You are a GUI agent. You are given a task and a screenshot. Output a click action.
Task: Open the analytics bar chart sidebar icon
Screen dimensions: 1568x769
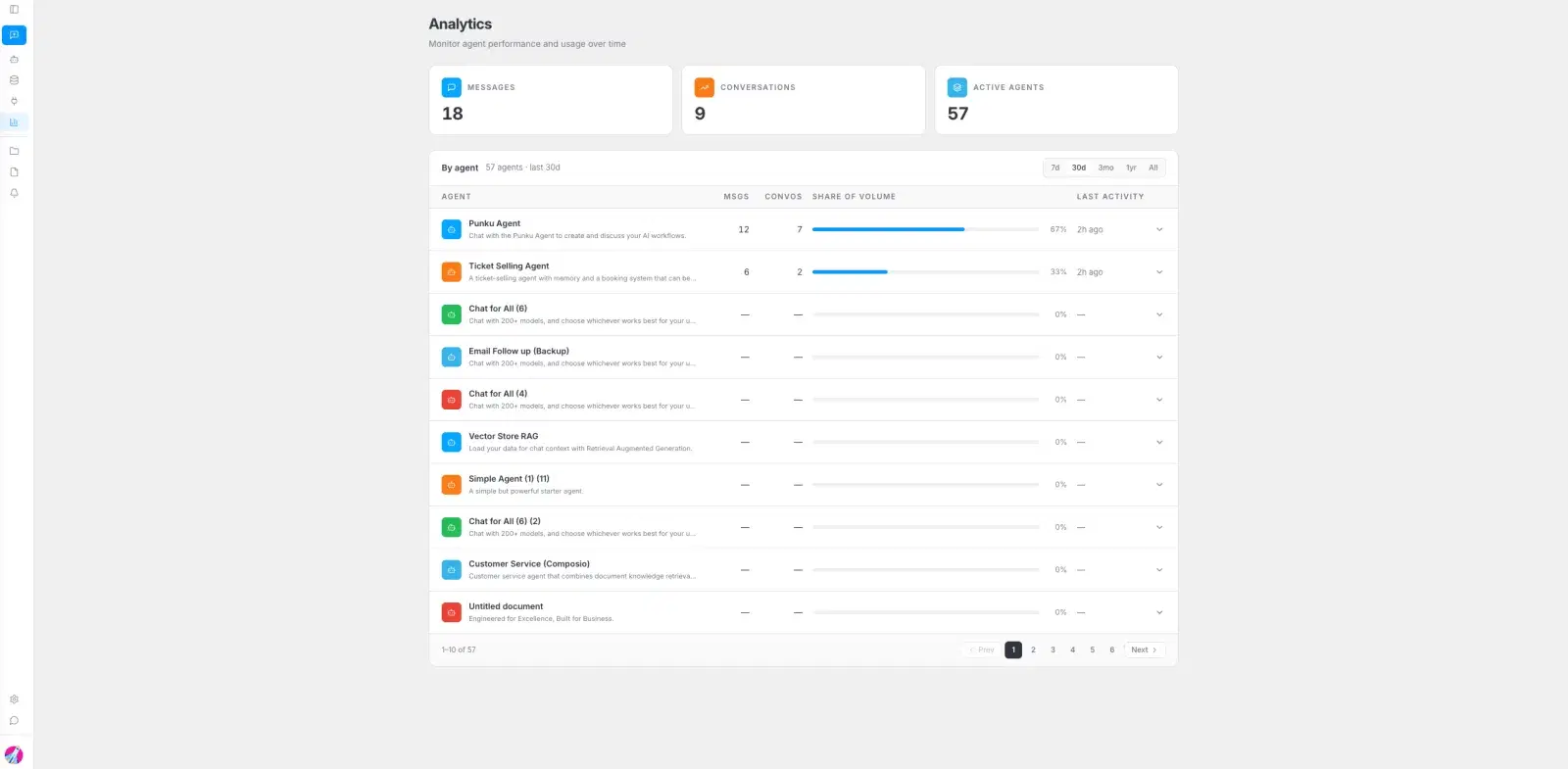(14, 122)
